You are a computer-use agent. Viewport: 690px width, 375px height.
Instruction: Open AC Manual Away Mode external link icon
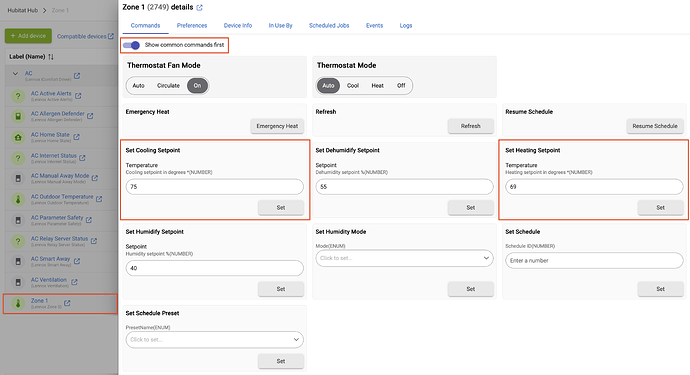click(95, 178)
